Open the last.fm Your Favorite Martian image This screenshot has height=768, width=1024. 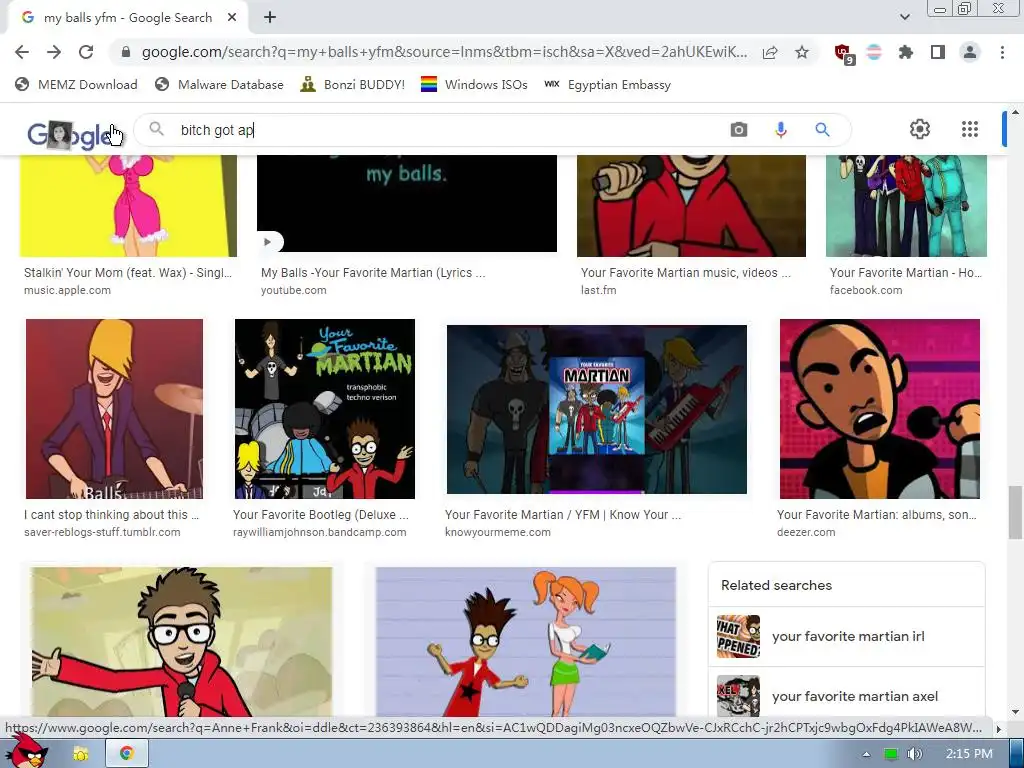pos(691,206)
